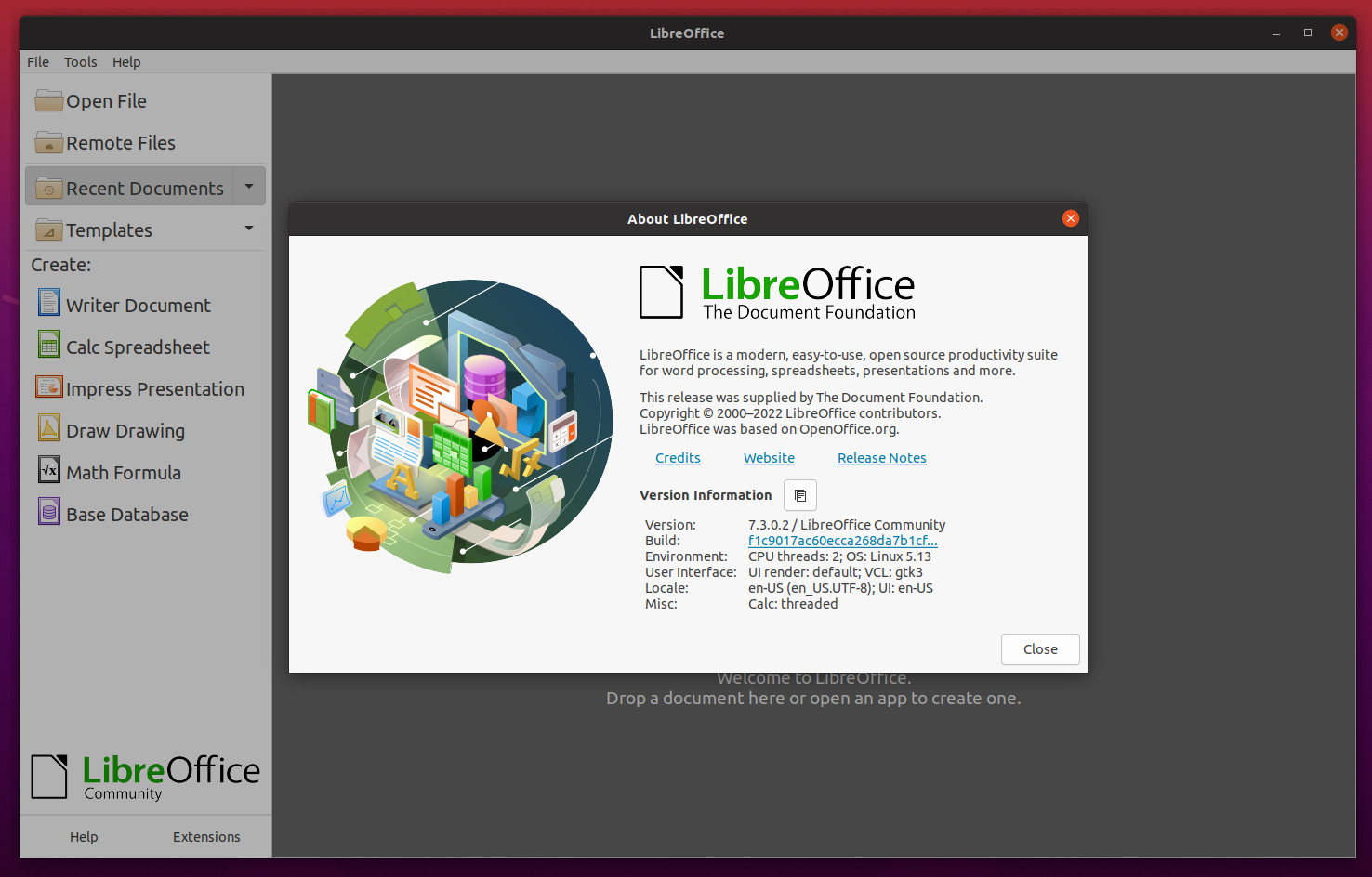Maximize the LibreOffice window
The width and height of the screenshot is (1372, 877).
click(x=1308, y=33)
